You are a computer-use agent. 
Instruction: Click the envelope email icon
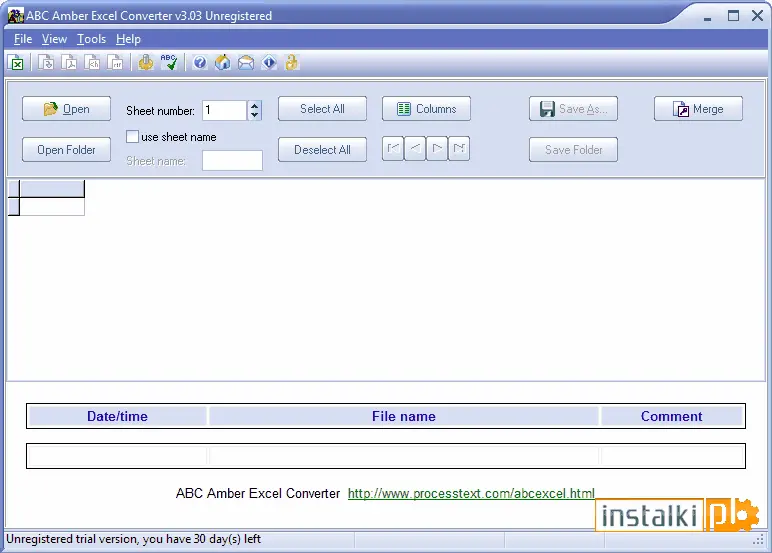point(246,63)
